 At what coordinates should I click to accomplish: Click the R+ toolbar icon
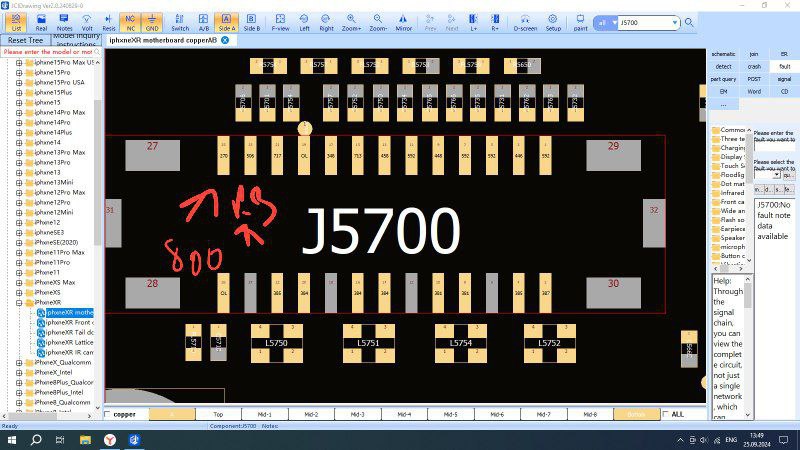click(495, 22)
